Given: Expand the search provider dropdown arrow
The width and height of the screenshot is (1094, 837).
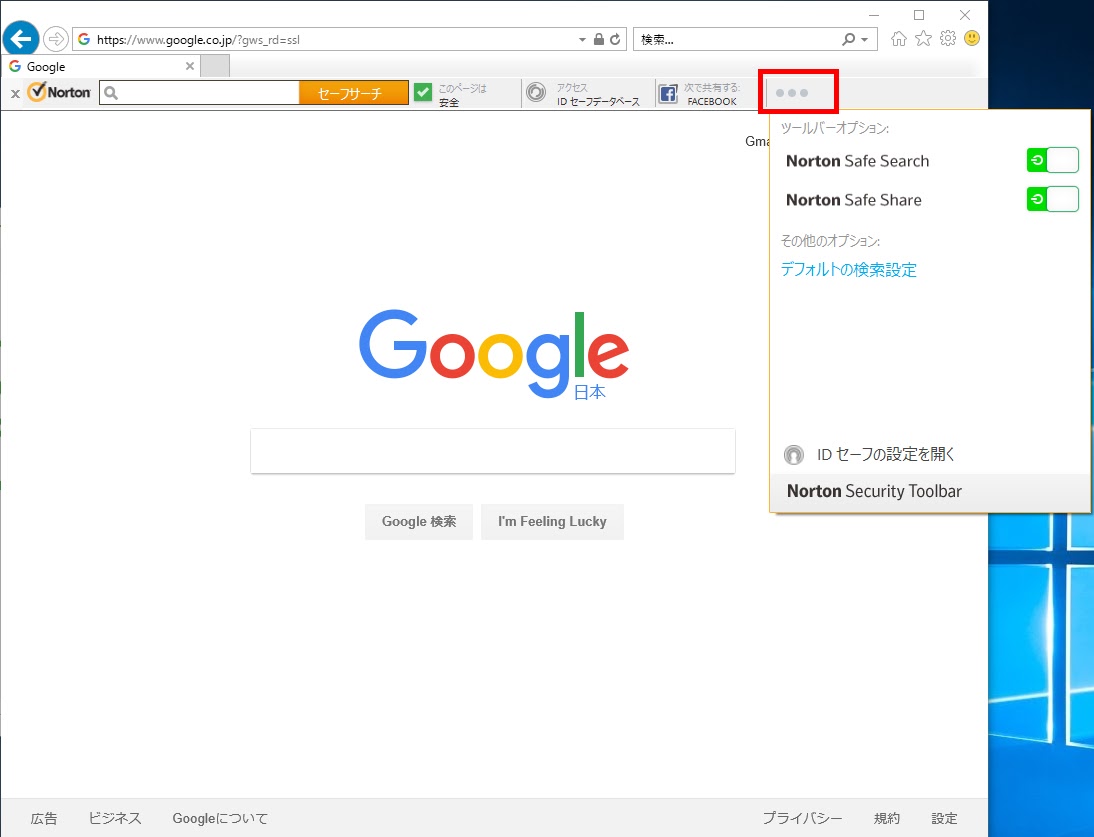Looking at the screenshot, I should click(x=864, y=40).
